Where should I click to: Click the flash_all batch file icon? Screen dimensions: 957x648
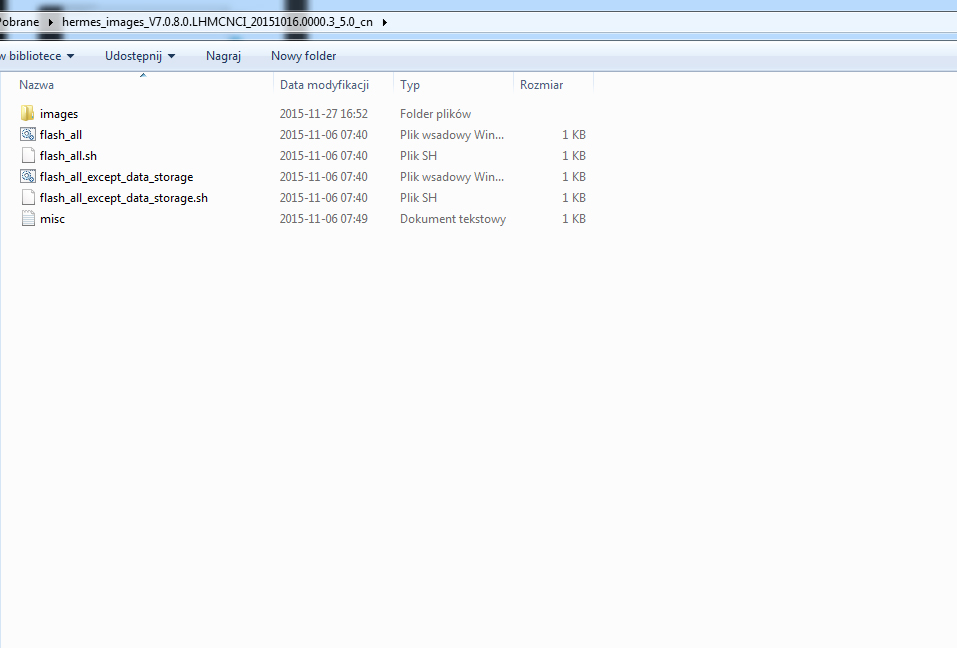pos(28,135)
